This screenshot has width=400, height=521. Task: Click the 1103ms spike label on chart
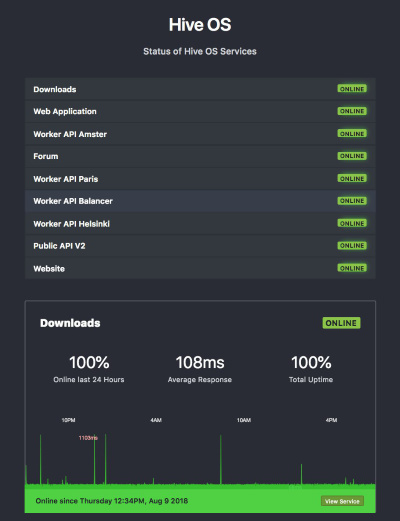click(x=88, y=438)
